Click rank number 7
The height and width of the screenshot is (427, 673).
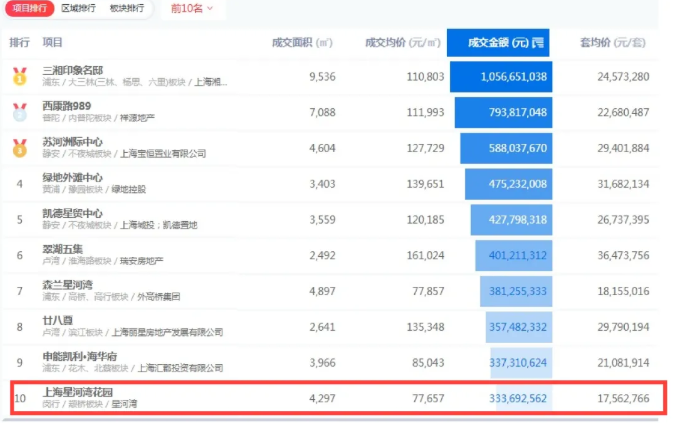coord(20,291)
